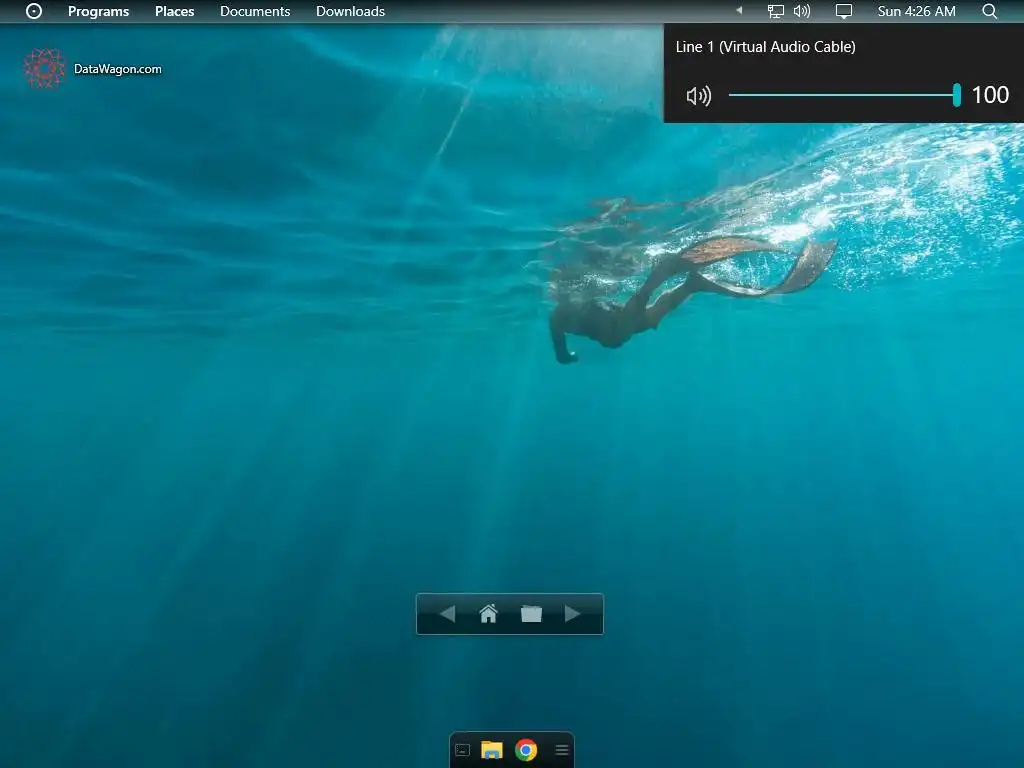
Task: Open the dock hamburger menu icon
Action: [562, 750]
